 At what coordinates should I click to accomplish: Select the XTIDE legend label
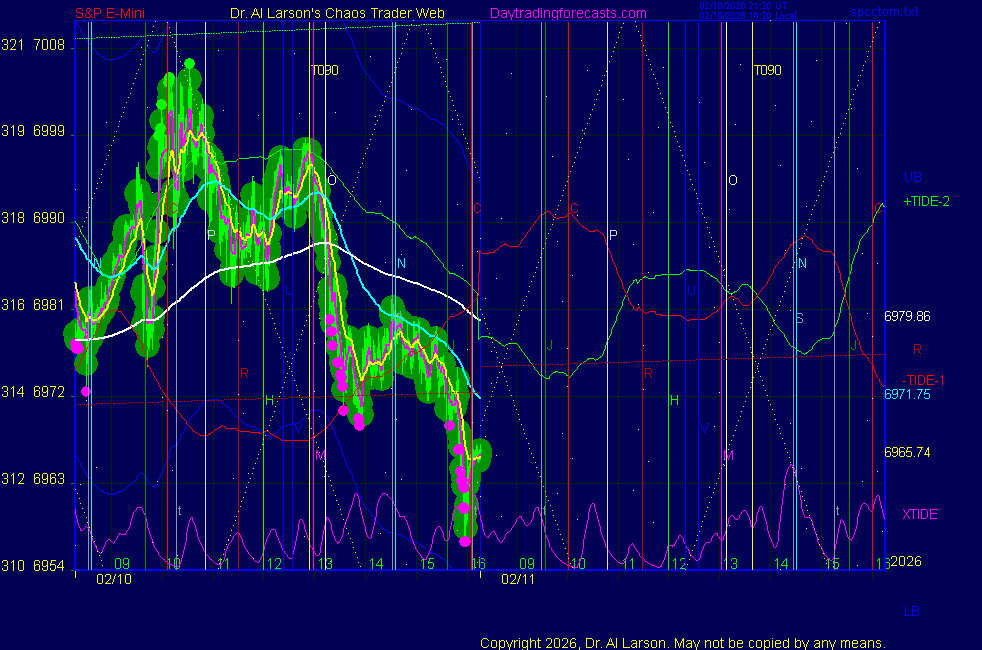pos(920,514)
